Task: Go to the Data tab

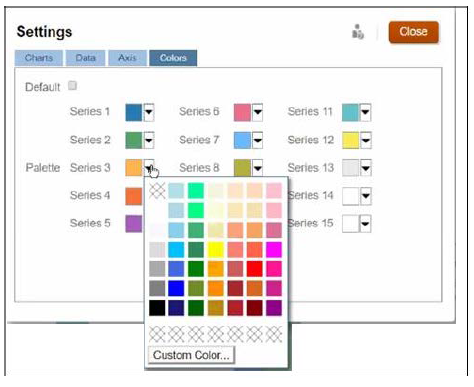Action: tap(86, 58)
